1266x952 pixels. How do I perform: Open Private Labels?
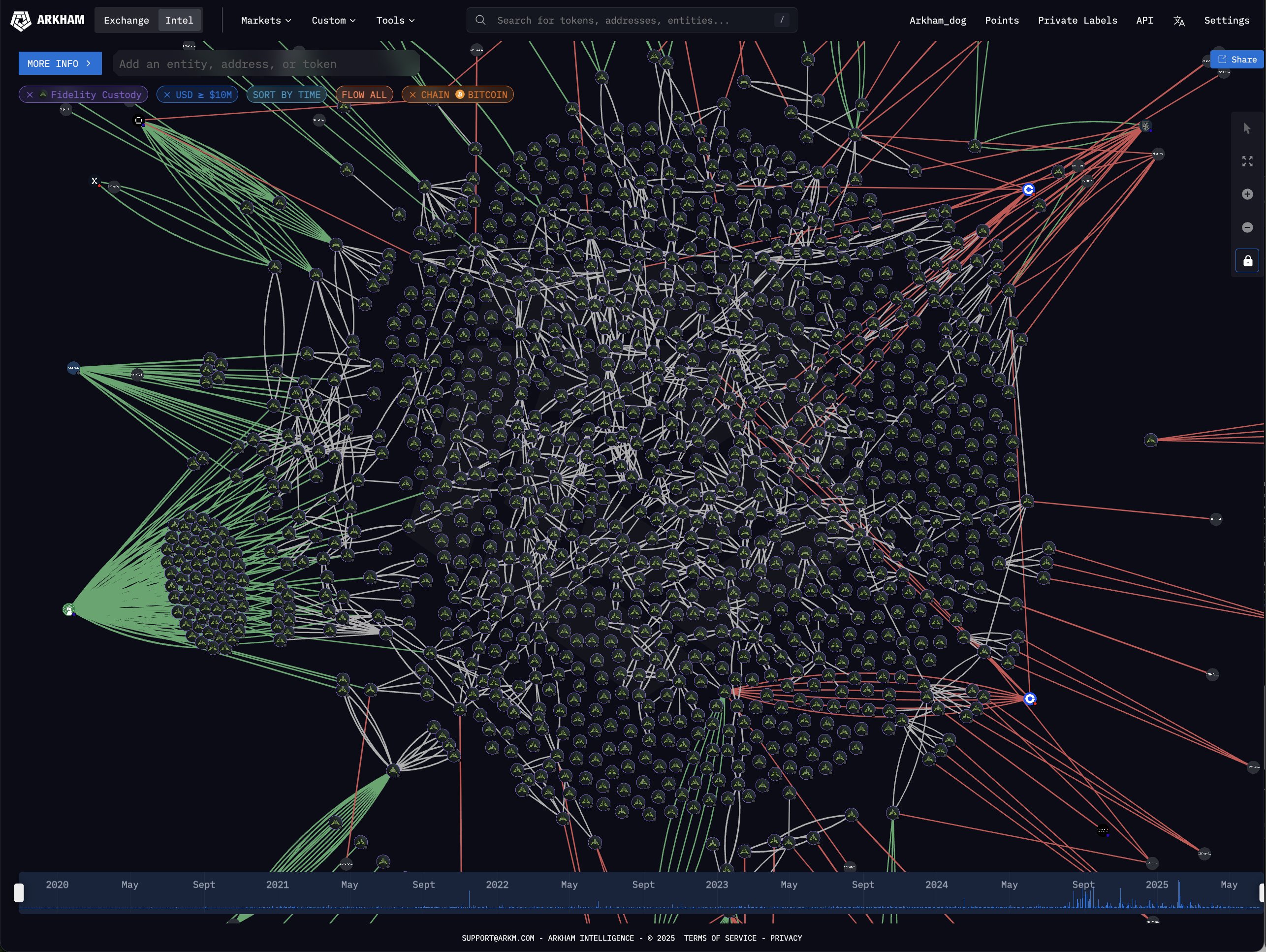point(1077,20)
